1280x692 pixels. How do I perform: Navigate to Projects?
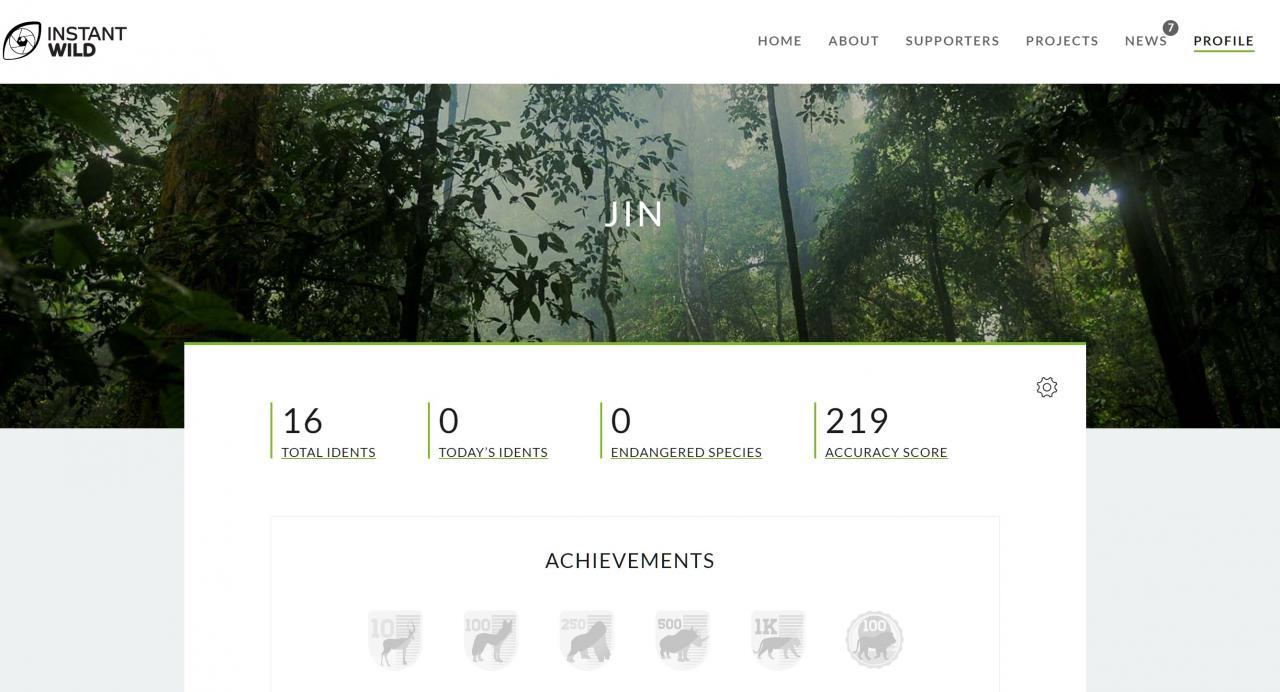[x=1062, y=41]
